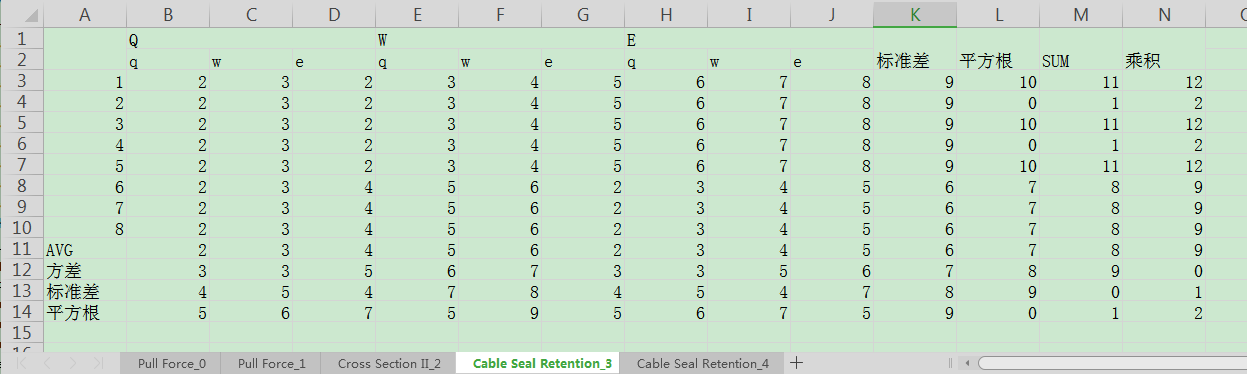Click the horizontal scrollbar track
The height and width of the screenshot is (374, 1247).
click(x=1112, y=363)
